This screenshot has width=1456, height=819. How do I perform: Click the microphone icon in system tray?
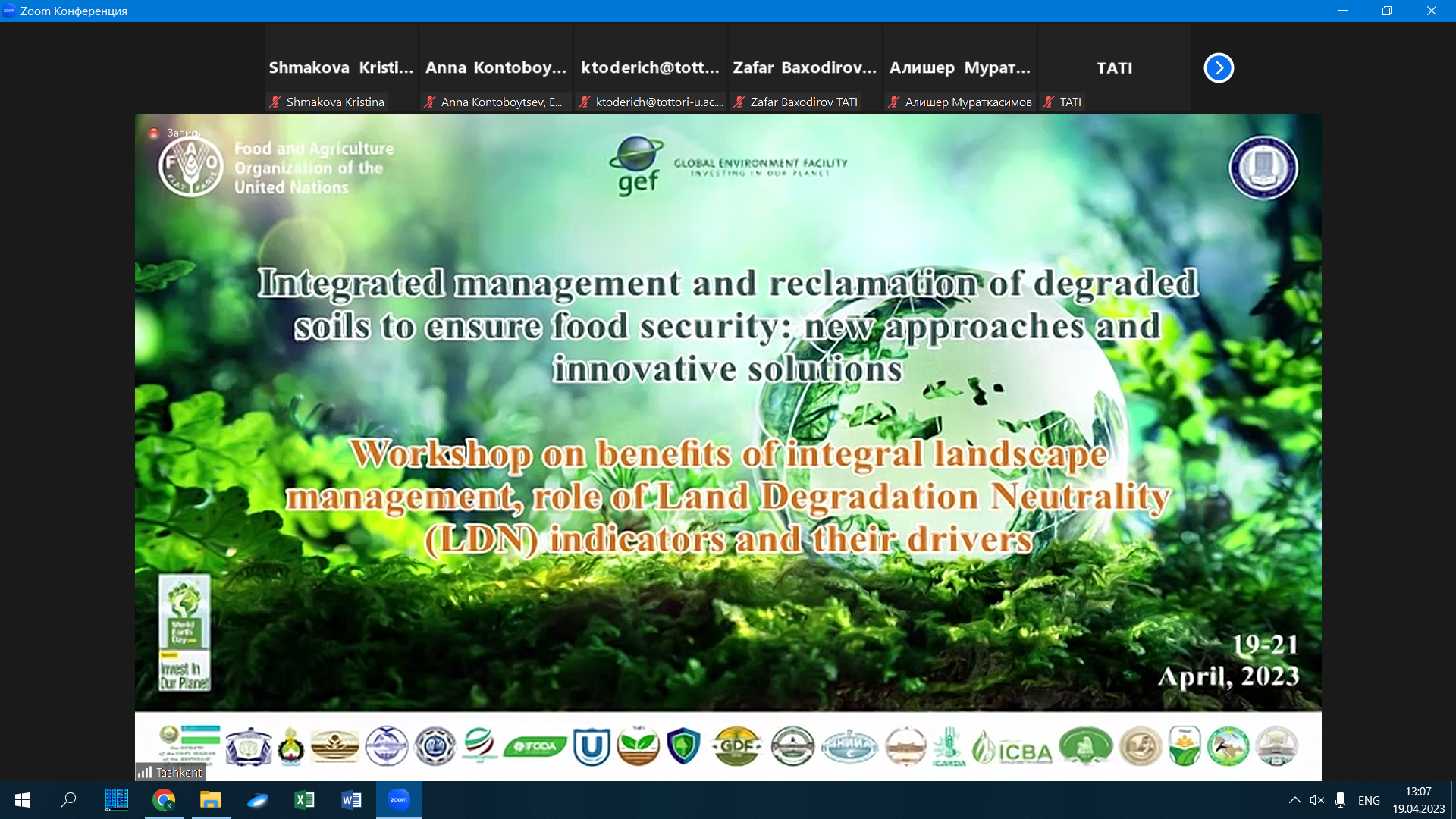1341,800
